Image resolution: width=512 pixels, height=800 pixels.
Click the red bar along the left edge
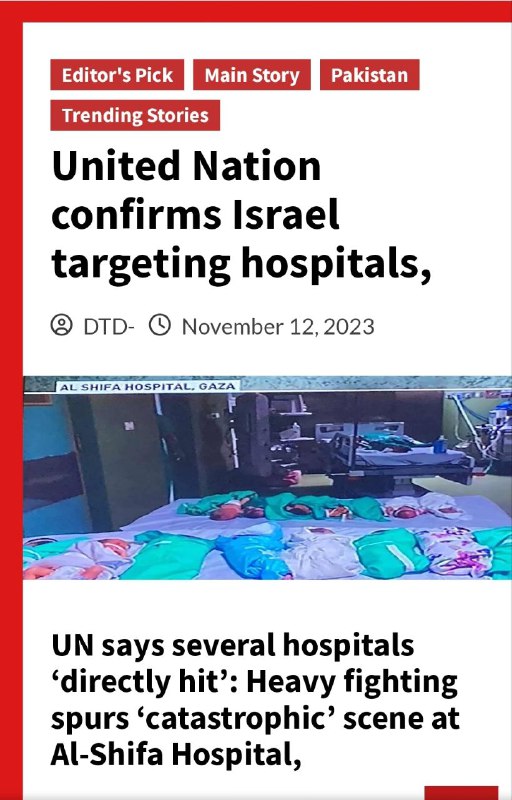pos(11,408)
